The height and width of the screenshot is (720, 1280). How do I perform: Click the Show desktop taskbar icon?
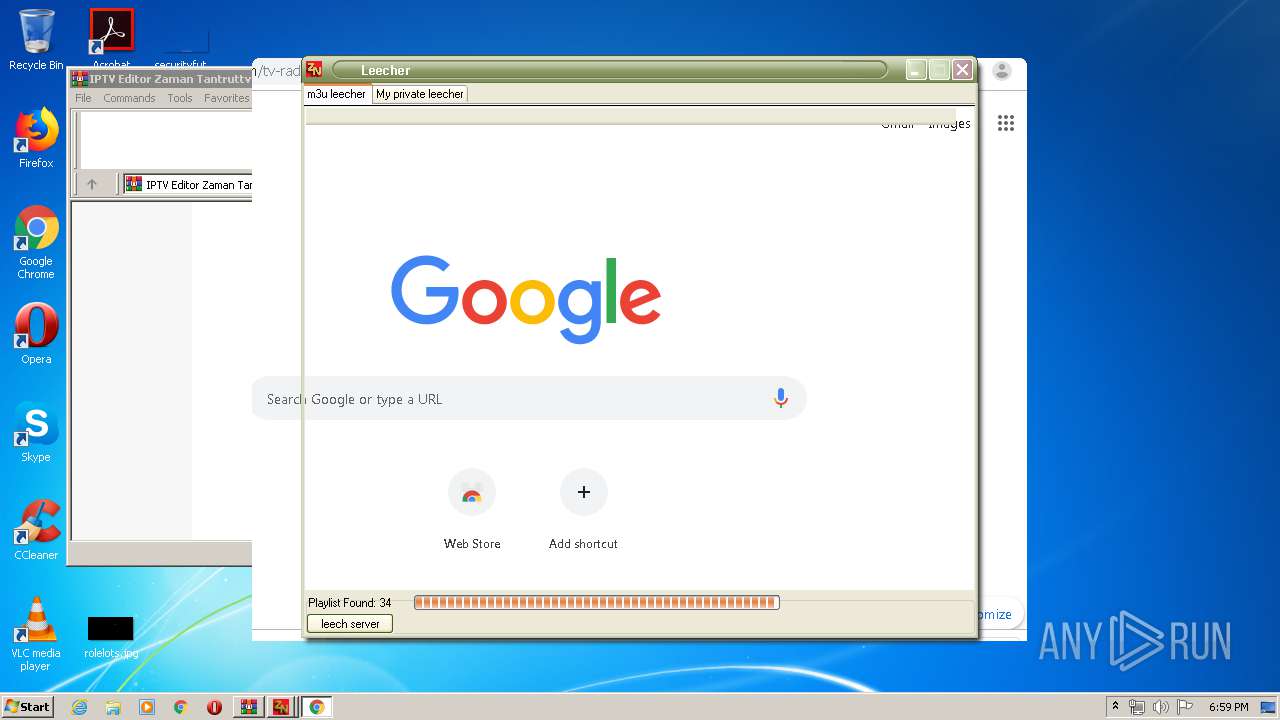[1270, 707]
